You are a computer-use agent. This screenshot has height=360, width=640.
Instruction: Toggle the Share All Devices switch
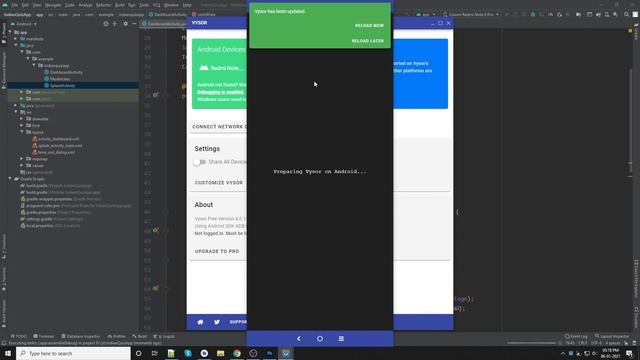[x=200, y=162]
